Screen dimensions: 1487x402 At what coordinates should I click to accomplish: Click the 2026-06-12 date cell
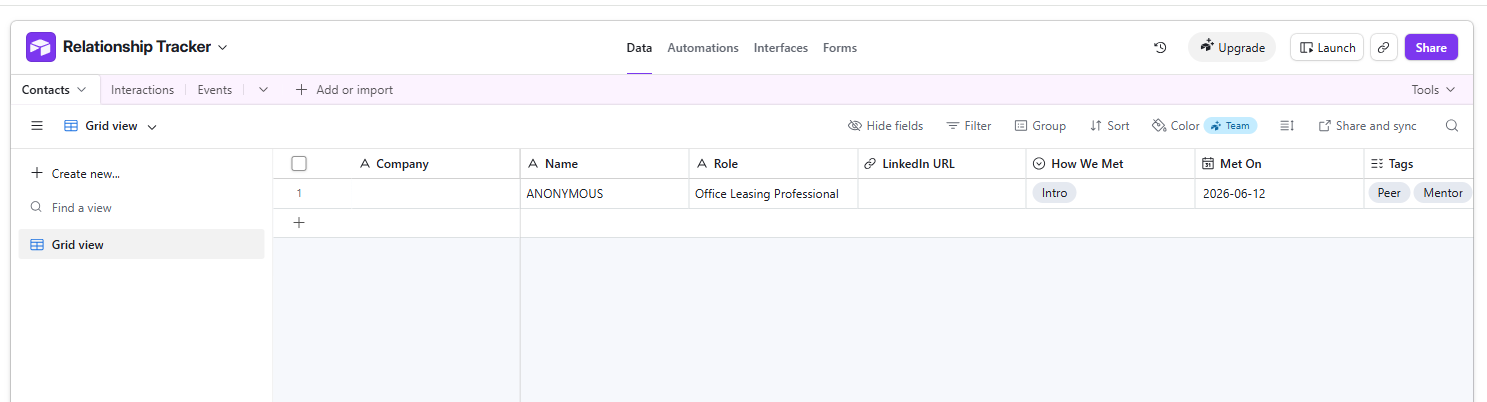point(1280,194)
